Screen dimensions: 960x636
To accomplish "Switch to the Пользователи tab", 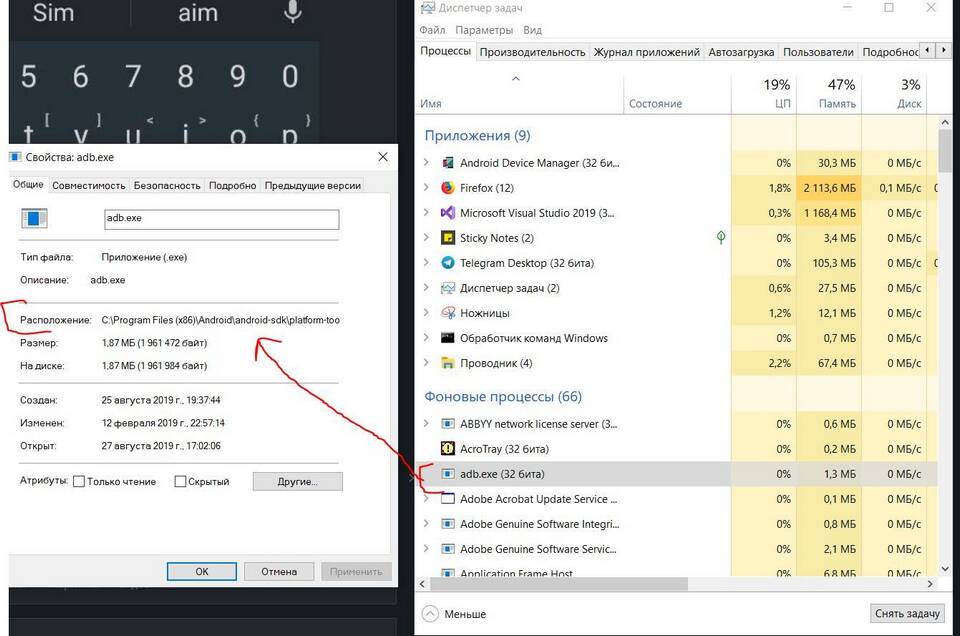I will click(818, 52).
